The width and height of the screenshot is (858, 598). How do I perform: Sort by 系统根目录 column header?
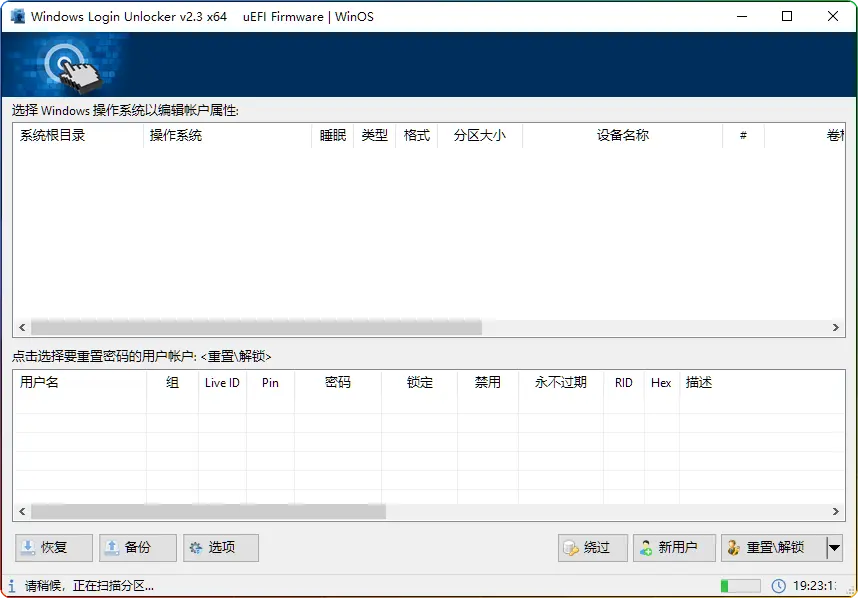78,135
